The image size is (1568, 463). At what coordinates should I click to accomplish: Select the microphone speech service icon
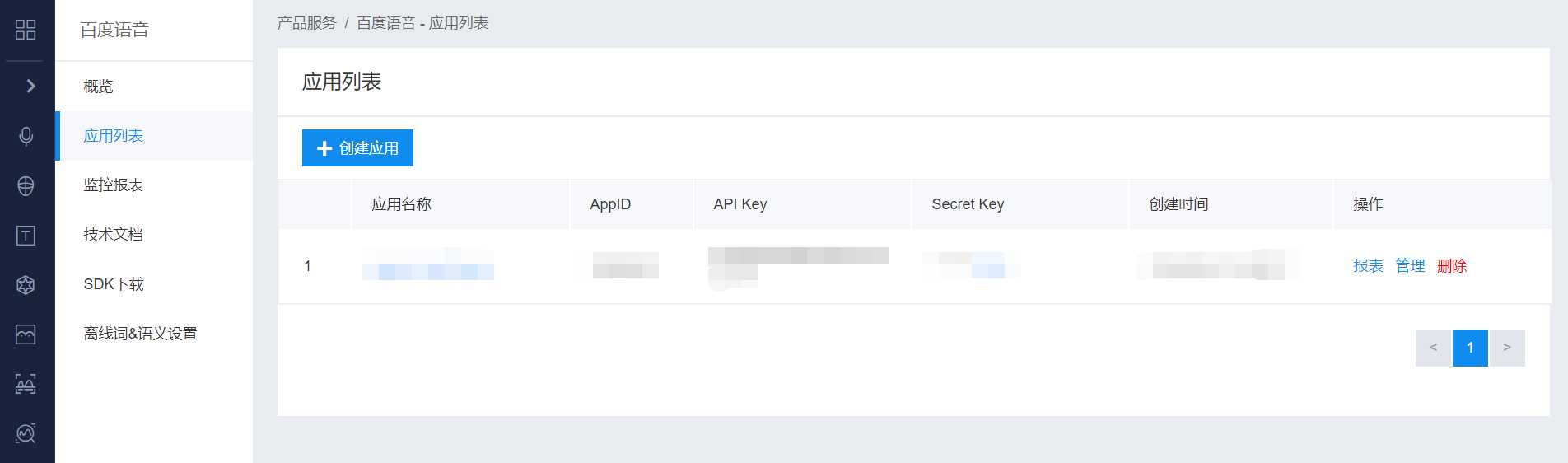click(26, 136)
